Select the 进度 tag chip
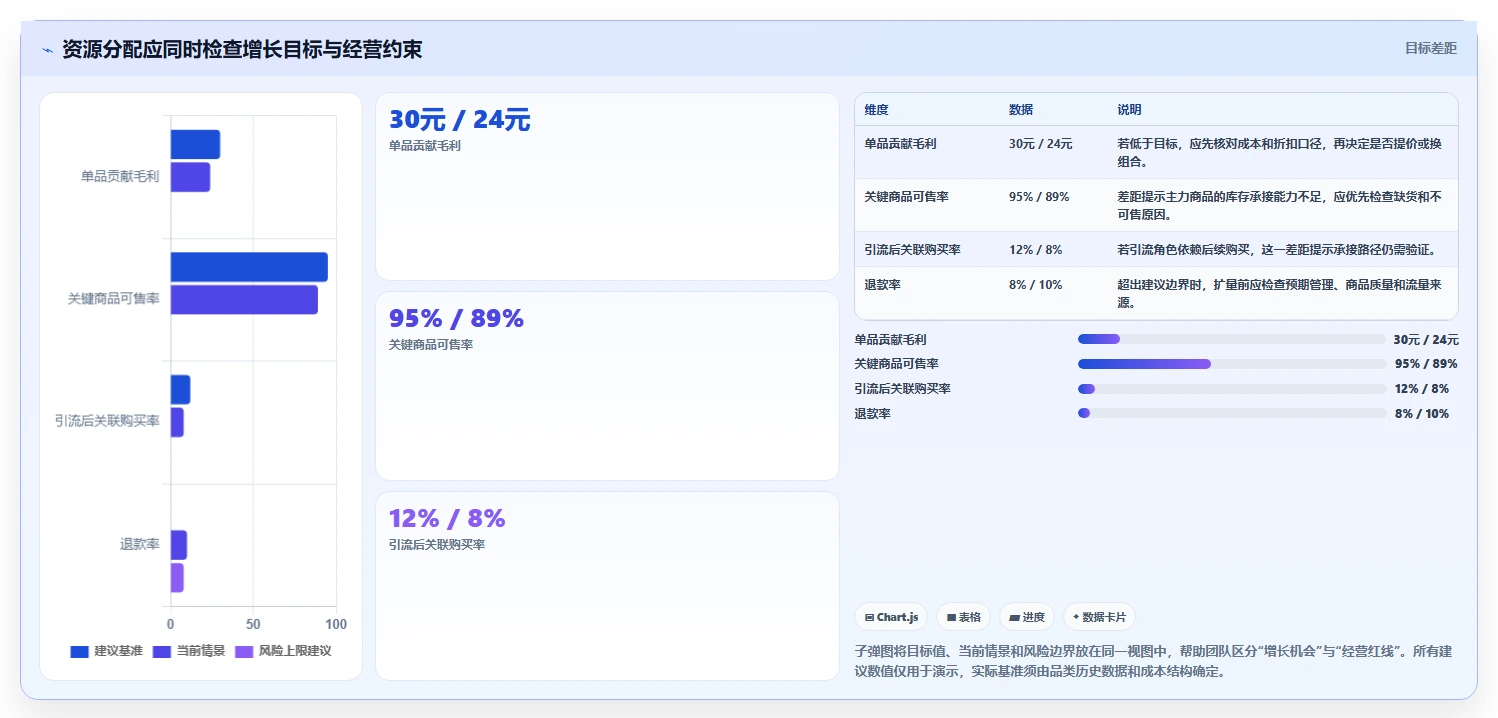The height and width of the screenshot is (718, 1498). coord(1027,617)
